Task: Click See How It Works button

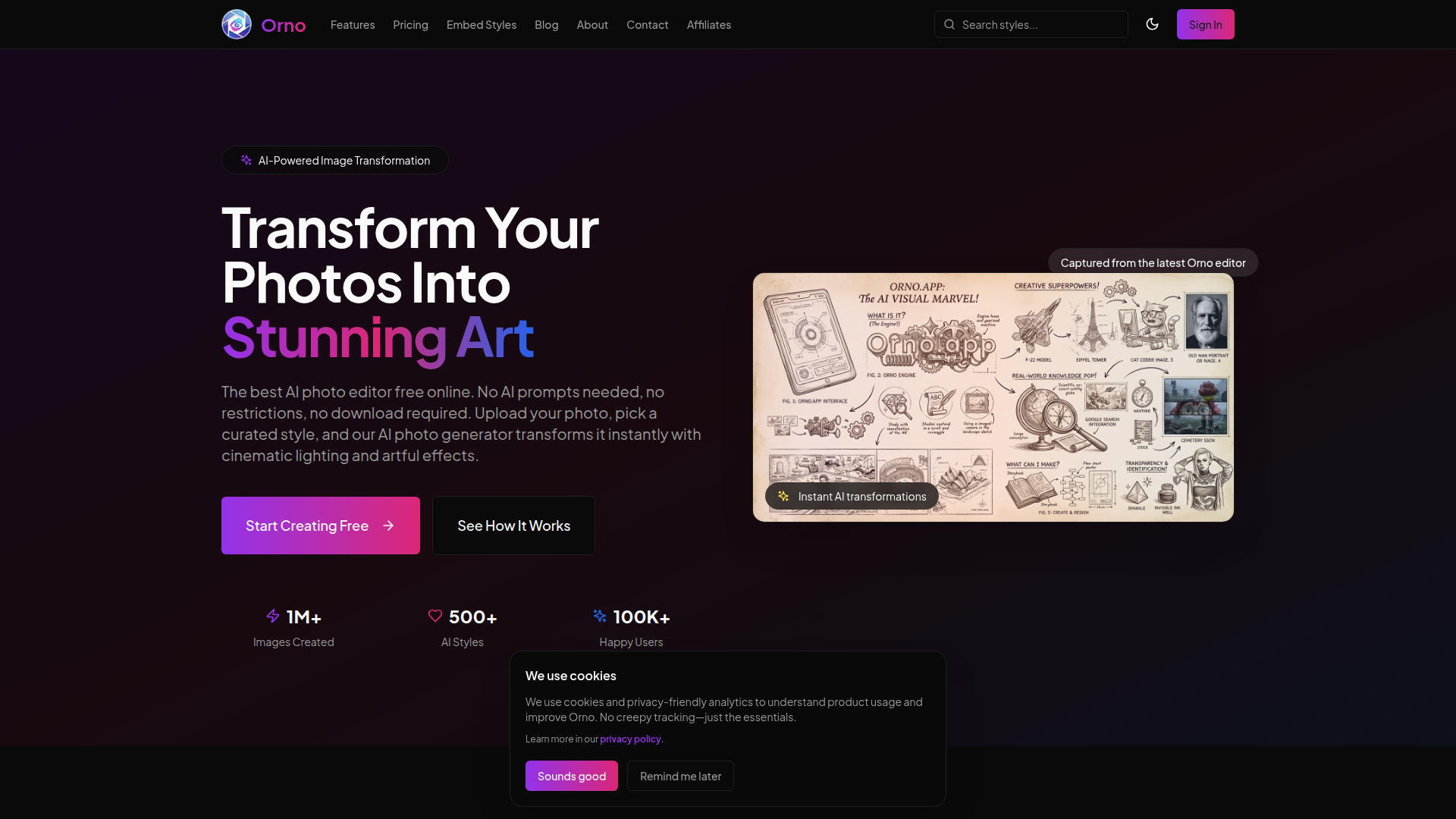Action: tap(513, 526)
